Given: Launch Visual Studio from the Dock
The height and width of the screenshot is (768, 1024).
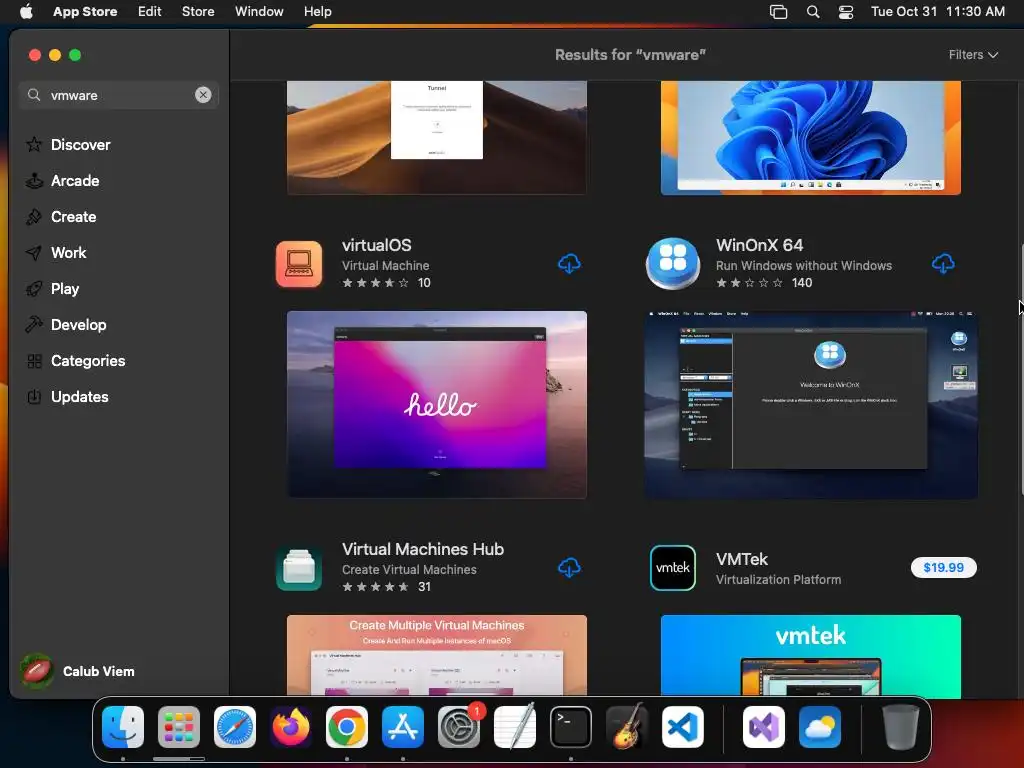Looking at the screenshot, I should tap(764, 727).
